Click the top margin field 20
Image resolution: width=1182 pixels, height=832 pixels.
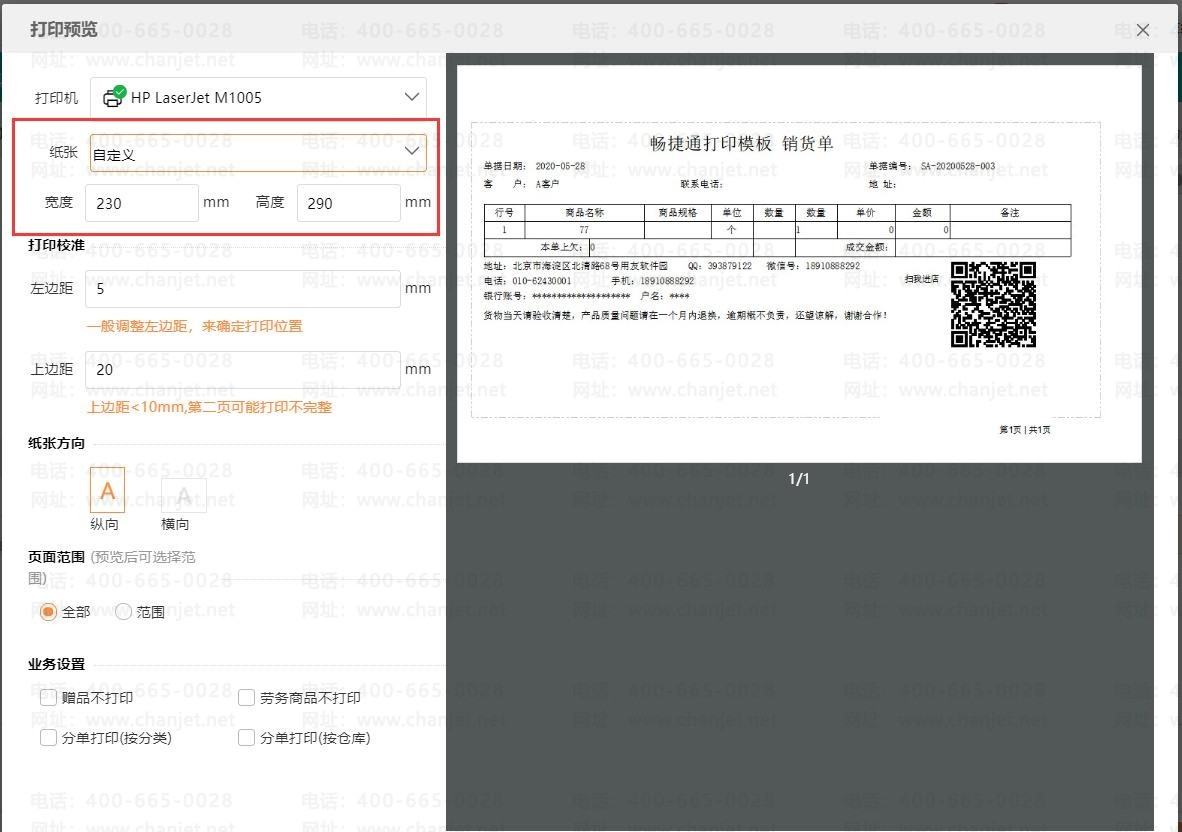click(243, 369)
